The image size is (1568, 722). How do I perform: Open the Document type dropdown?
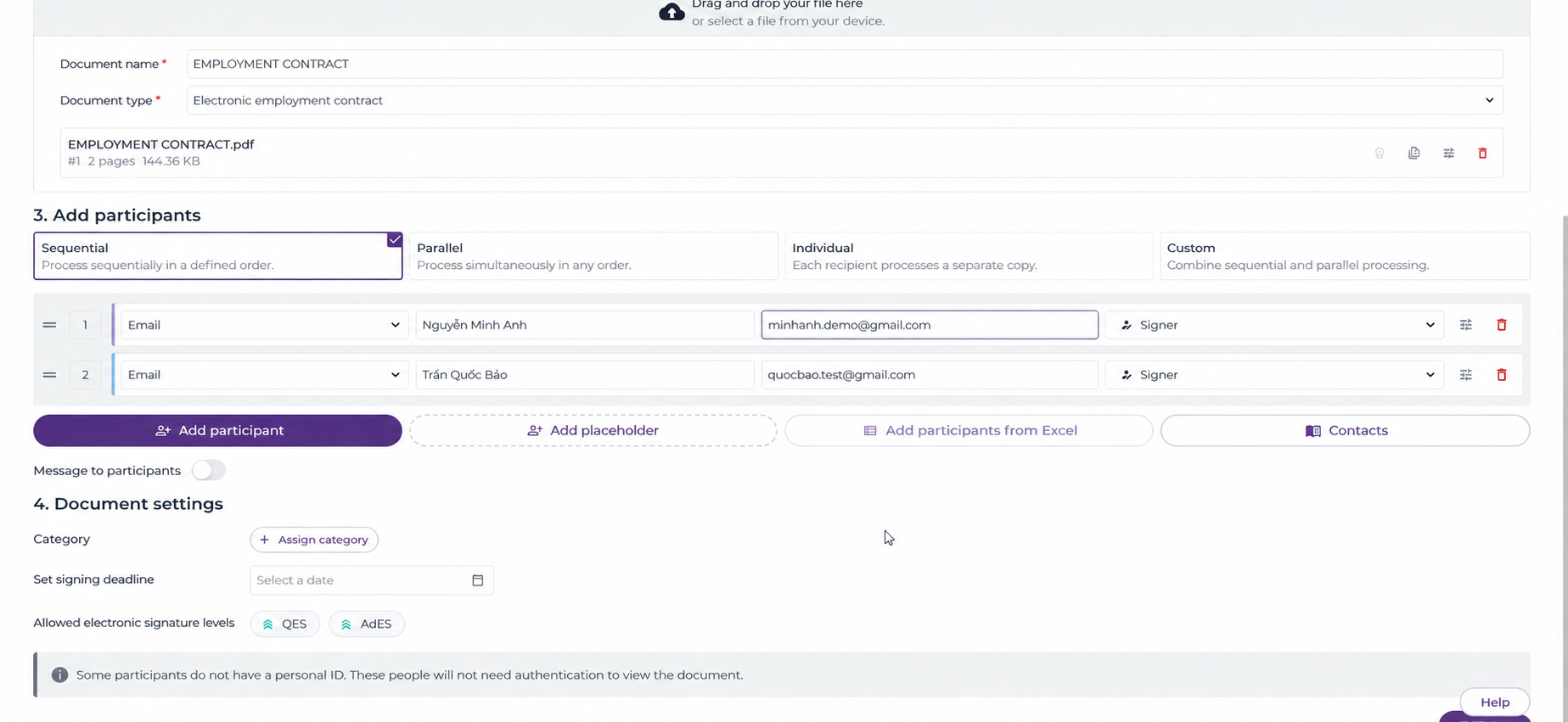pos(844,100)
